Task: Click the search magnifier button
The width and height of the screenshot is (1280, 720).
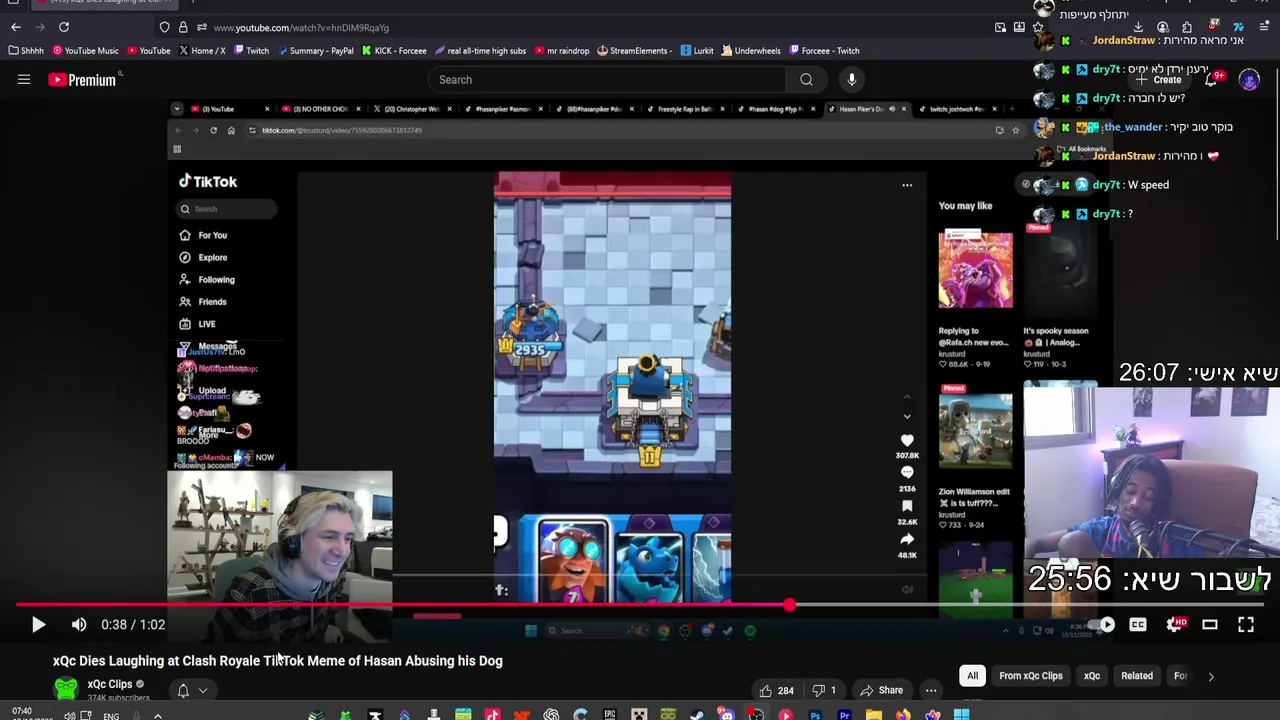Action: click(x=807, y=80)
